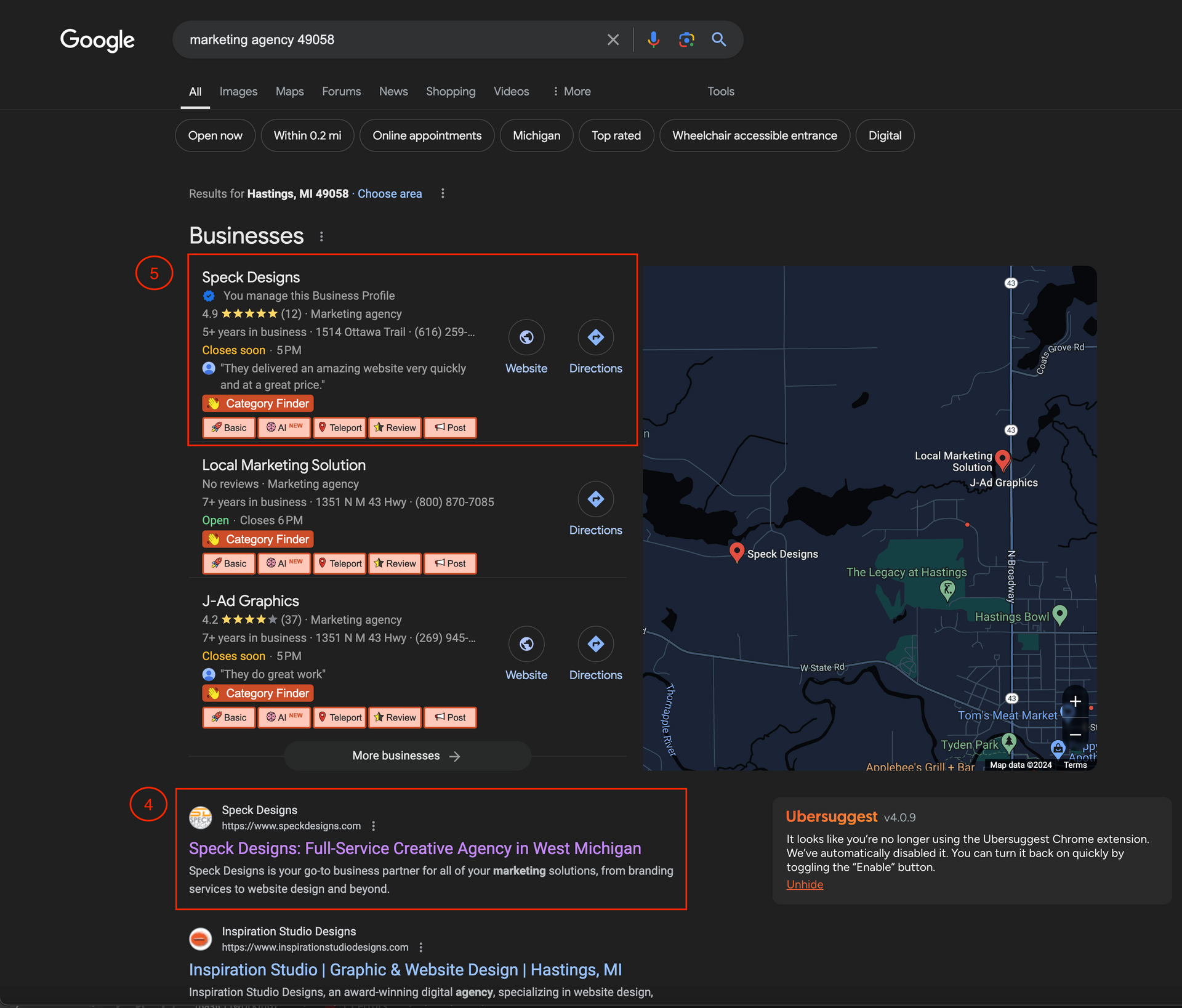Screen dimensions: 1182x1008
Task: Open Category Finder for J-Ad Graphics
Action: click(x=258, y=693)
